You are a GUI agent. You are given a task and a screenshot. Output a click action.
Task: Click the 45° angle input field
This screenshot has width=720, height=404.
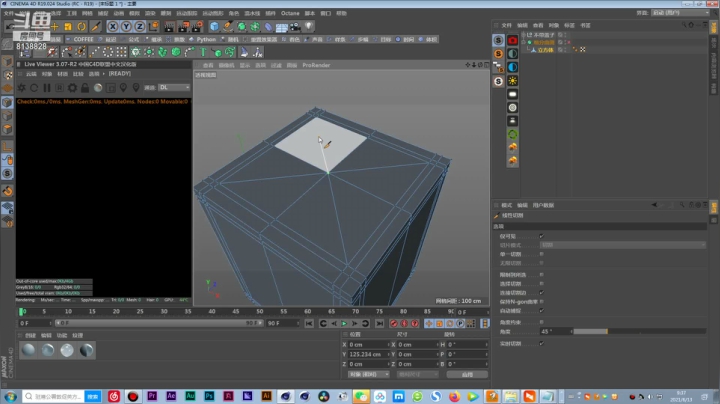point(555,331)
